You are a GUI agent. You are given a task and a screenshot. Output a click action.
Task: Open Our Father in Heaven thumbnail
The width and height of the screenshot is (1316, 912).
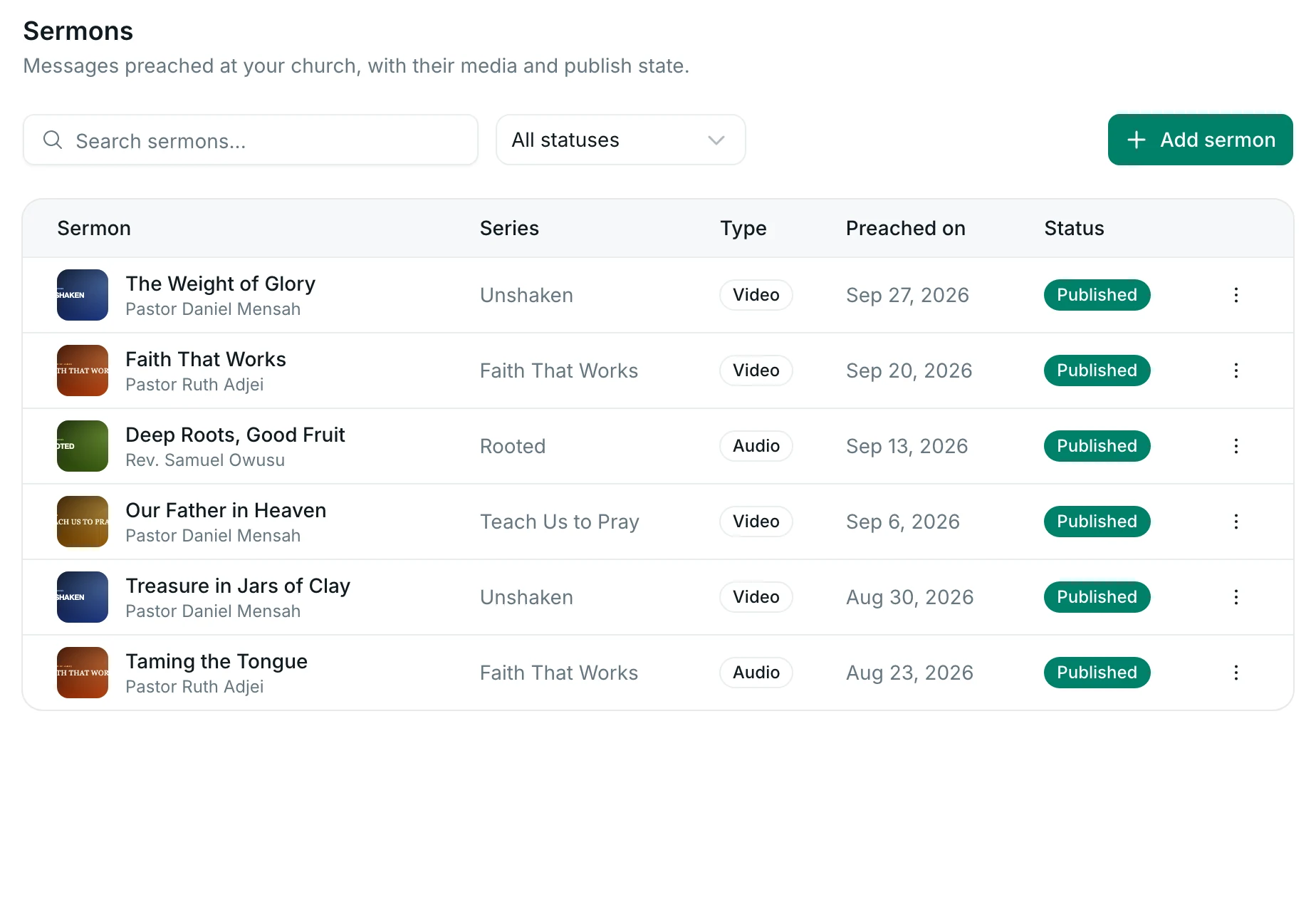coord(83,522)
